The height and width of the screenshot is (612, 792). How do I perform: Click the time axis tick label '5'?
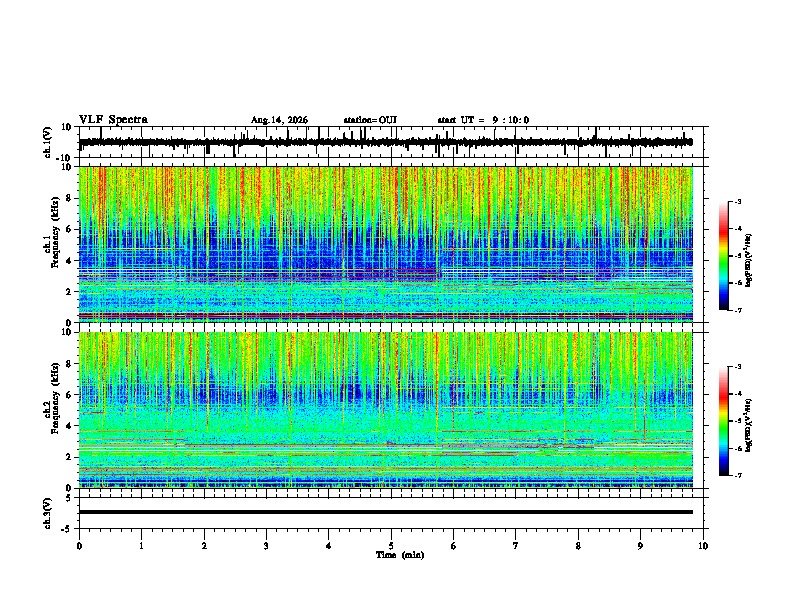click(x=391, y=546)
